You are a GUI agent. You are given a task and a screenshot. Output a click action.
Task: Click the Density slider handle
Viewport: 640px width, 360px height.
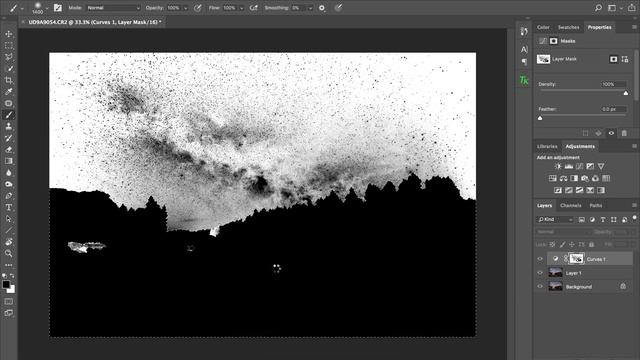(x=626, y=93)
